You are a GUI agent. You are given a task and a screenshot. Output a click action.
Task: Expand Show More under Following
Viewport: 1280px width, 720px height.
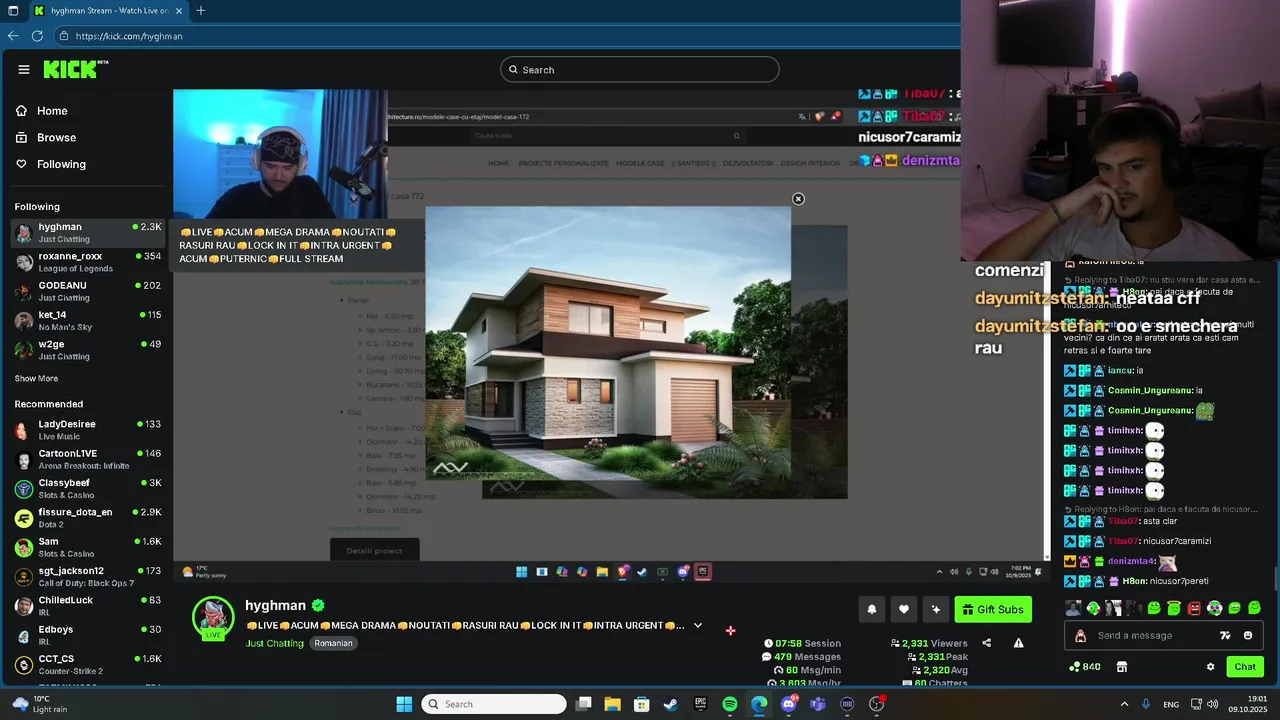point(36,379)
